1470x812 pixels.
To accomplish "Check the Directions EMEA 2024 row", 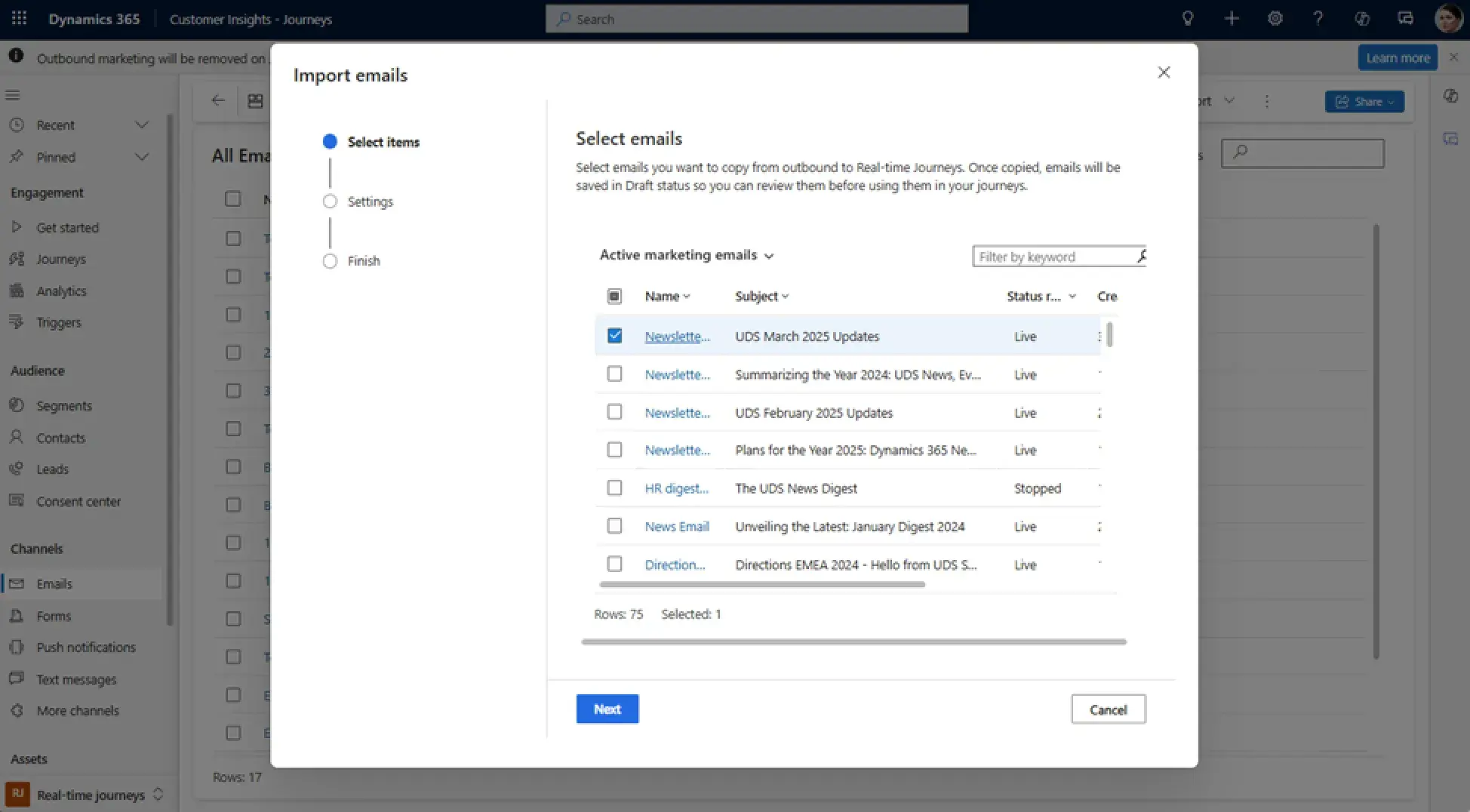I will click(x=614, y=564).
